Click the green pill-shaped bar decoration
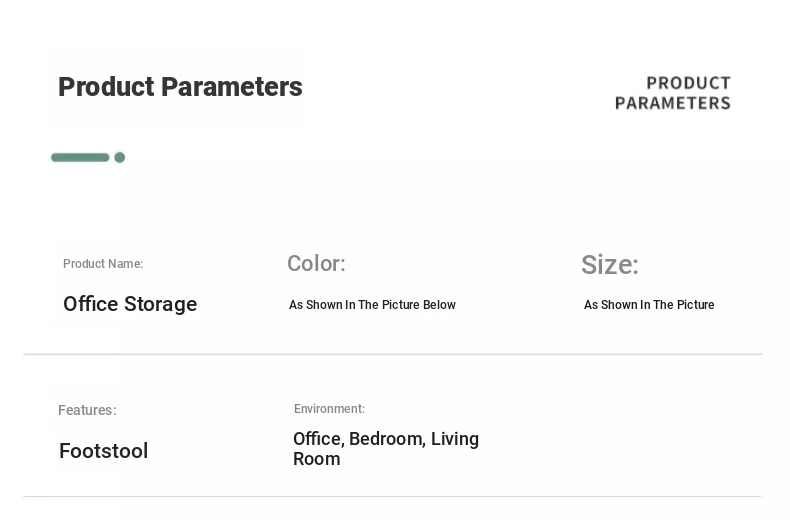Viewport: 790px width, 520px height. point(80,158)
